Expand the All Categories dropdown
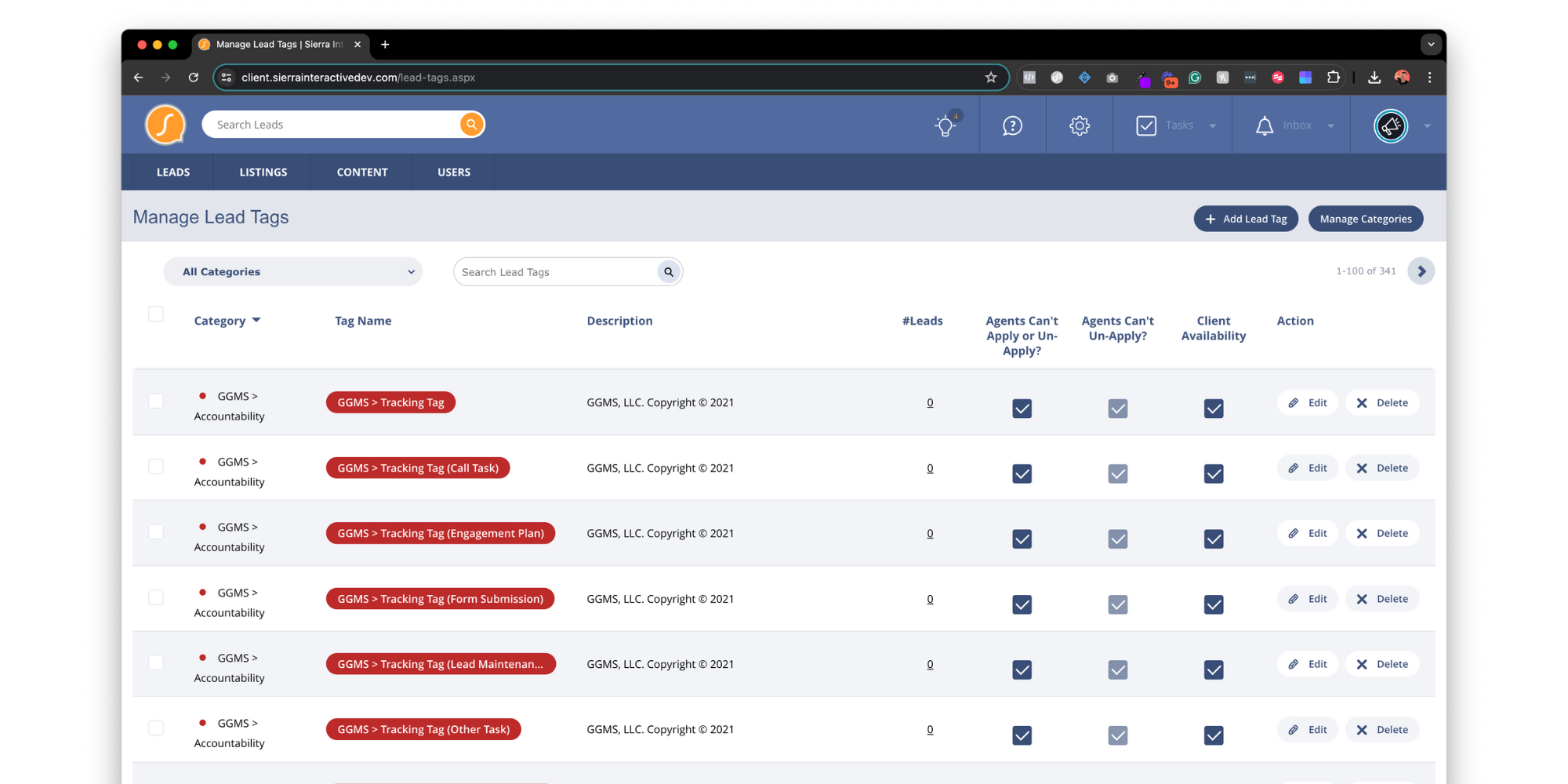The height and width of the screenshot is (784, 1568). click(x=293, y=272)
